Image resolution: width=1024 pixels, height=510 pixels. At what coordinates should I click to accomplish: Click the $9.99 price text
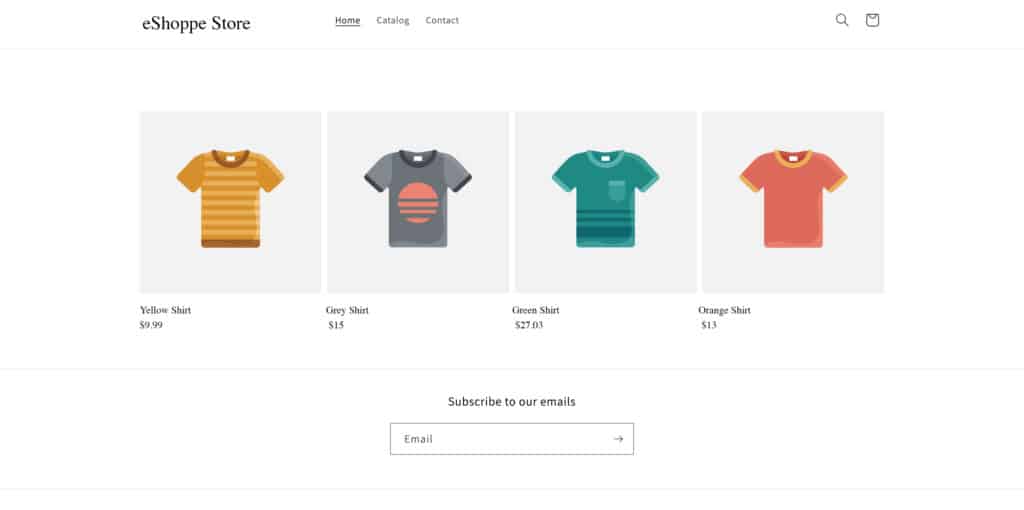tap(151, 325)
